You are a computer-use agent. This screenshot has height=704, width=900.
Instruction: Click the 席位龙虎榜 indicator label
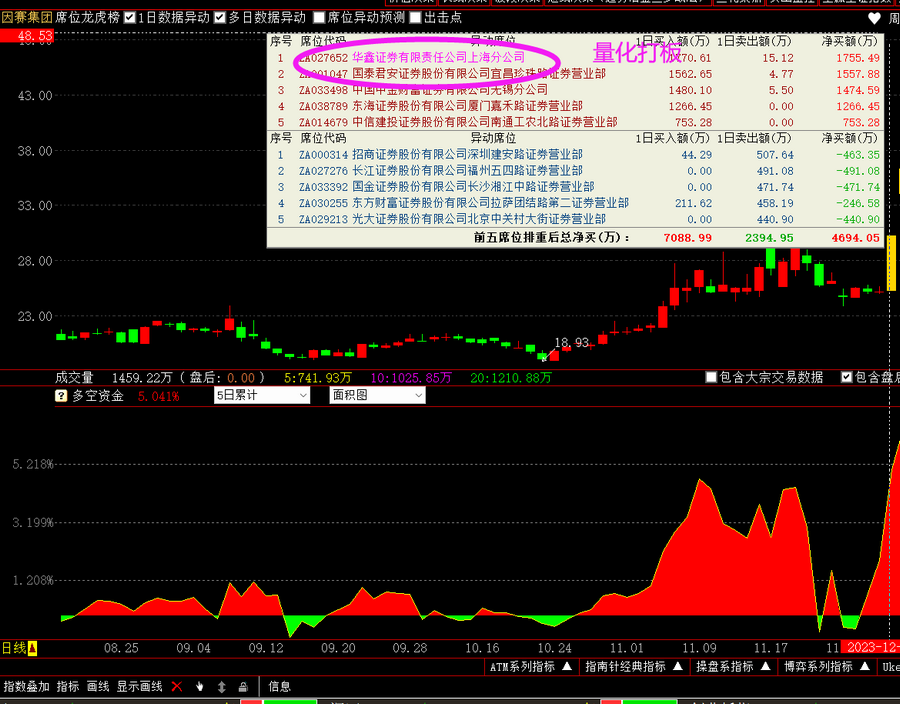pos(87,18)
